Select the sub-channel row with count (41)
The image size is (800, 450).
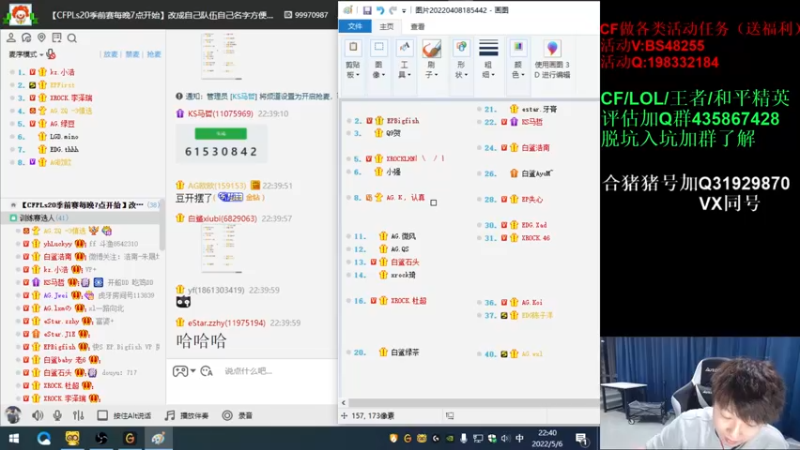pyautogui.click(x=82, y=218)
